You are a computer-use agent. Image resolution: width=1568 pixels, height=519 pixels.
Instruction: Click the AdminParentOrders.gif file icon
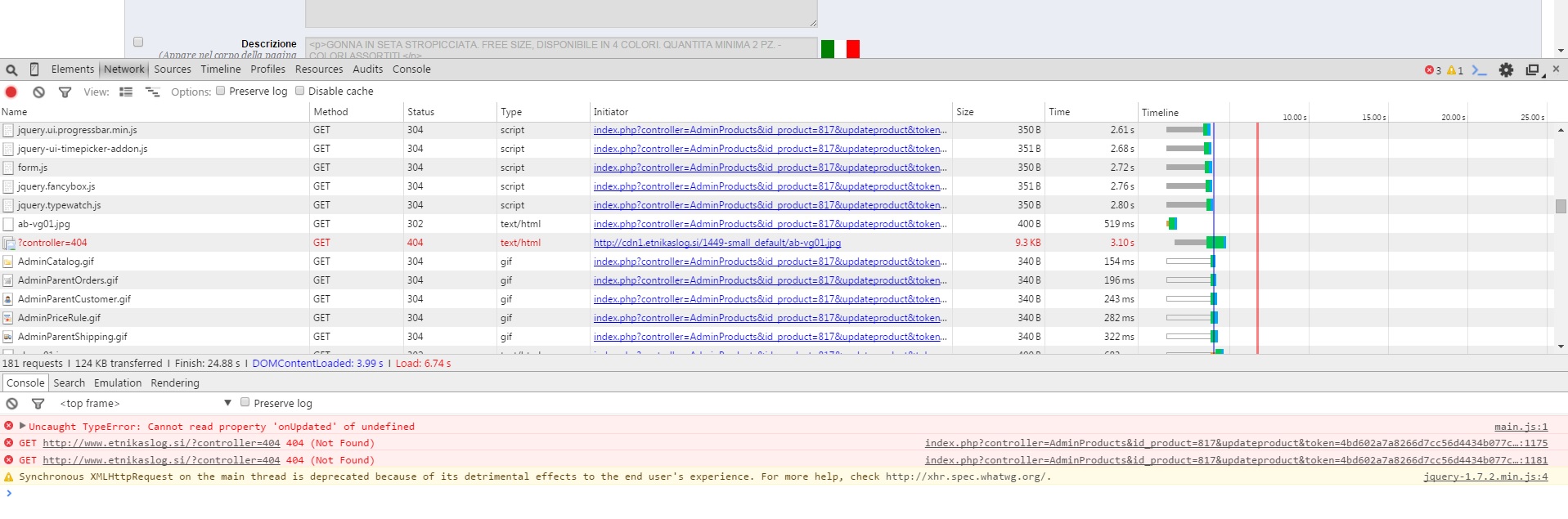[x=8, y=280]
